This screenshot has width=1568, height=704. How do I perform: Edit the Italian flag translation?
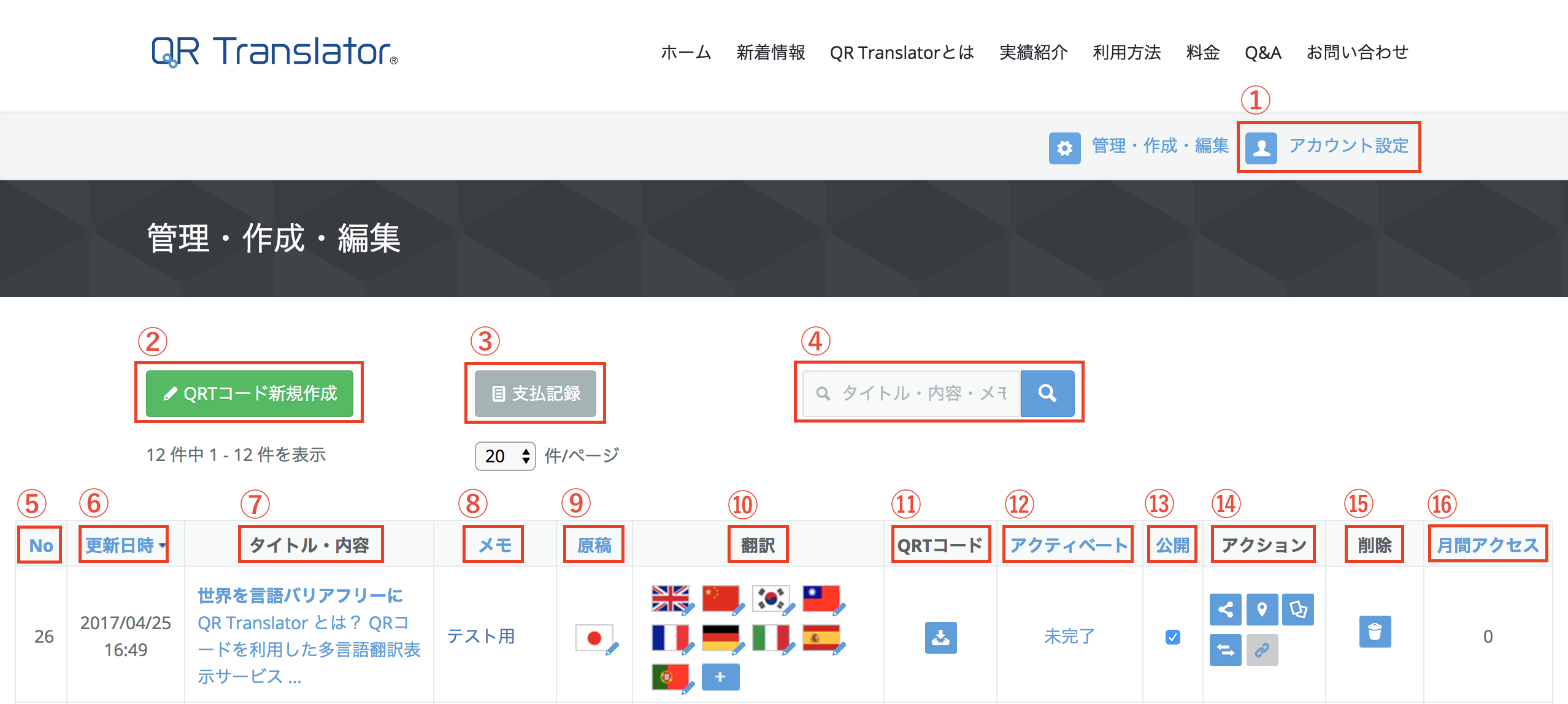click(x=774, y=639)
